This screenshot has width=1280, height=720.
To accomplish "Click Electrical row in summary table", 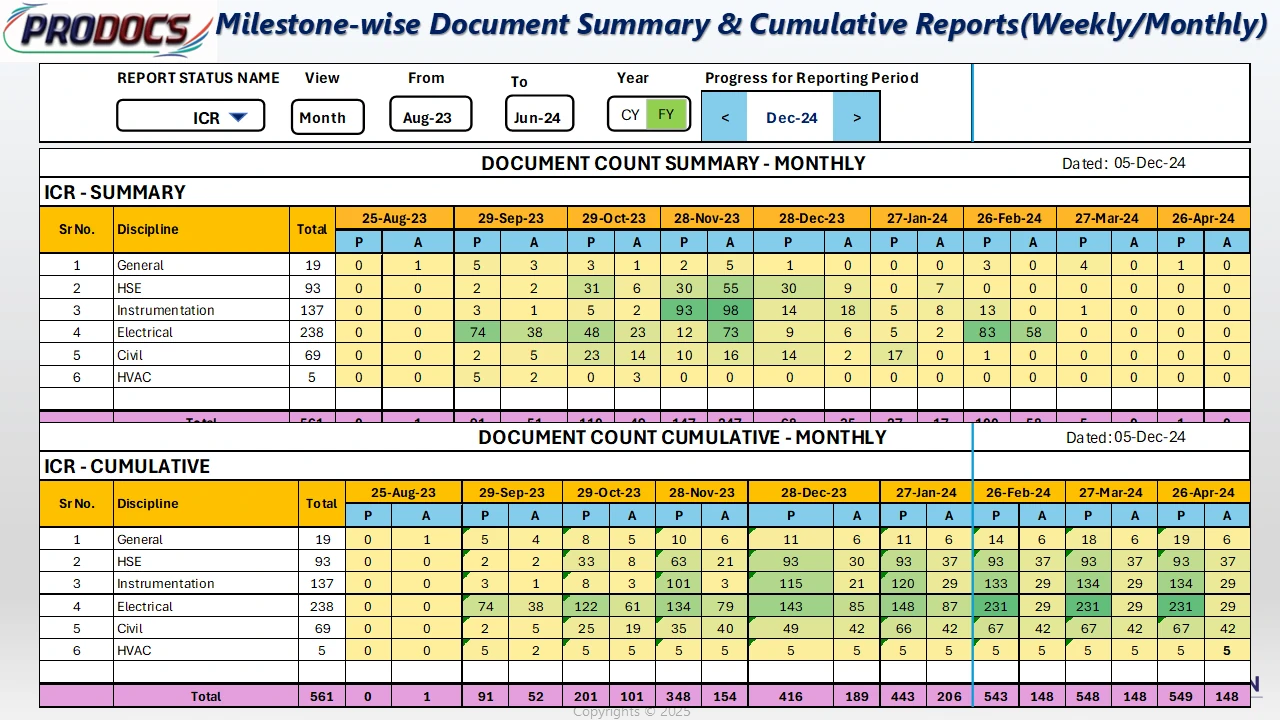I will [145, 332].
